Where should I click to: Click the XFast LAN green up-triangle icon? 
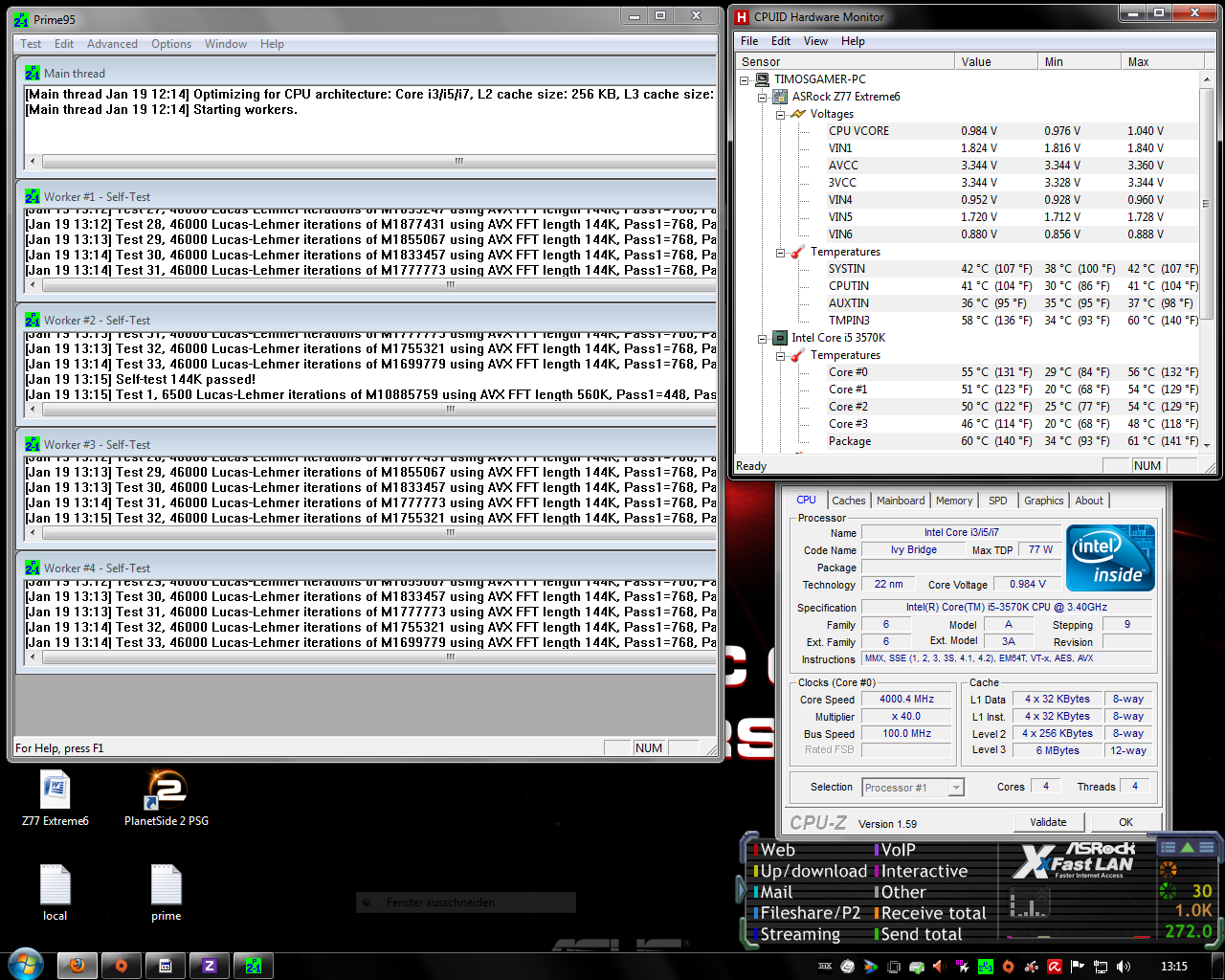point(1188,847)
